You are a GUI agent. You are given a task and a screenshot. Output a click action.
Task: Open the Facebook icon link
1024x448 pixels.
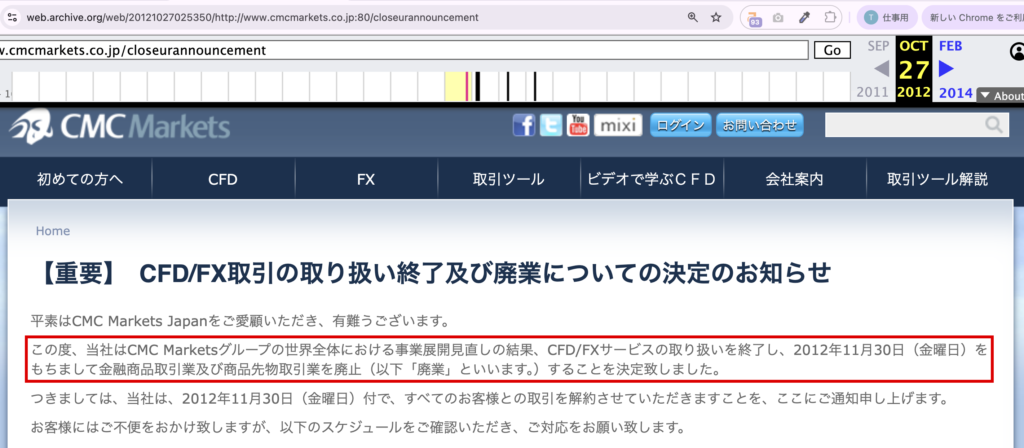coord(524,125)
